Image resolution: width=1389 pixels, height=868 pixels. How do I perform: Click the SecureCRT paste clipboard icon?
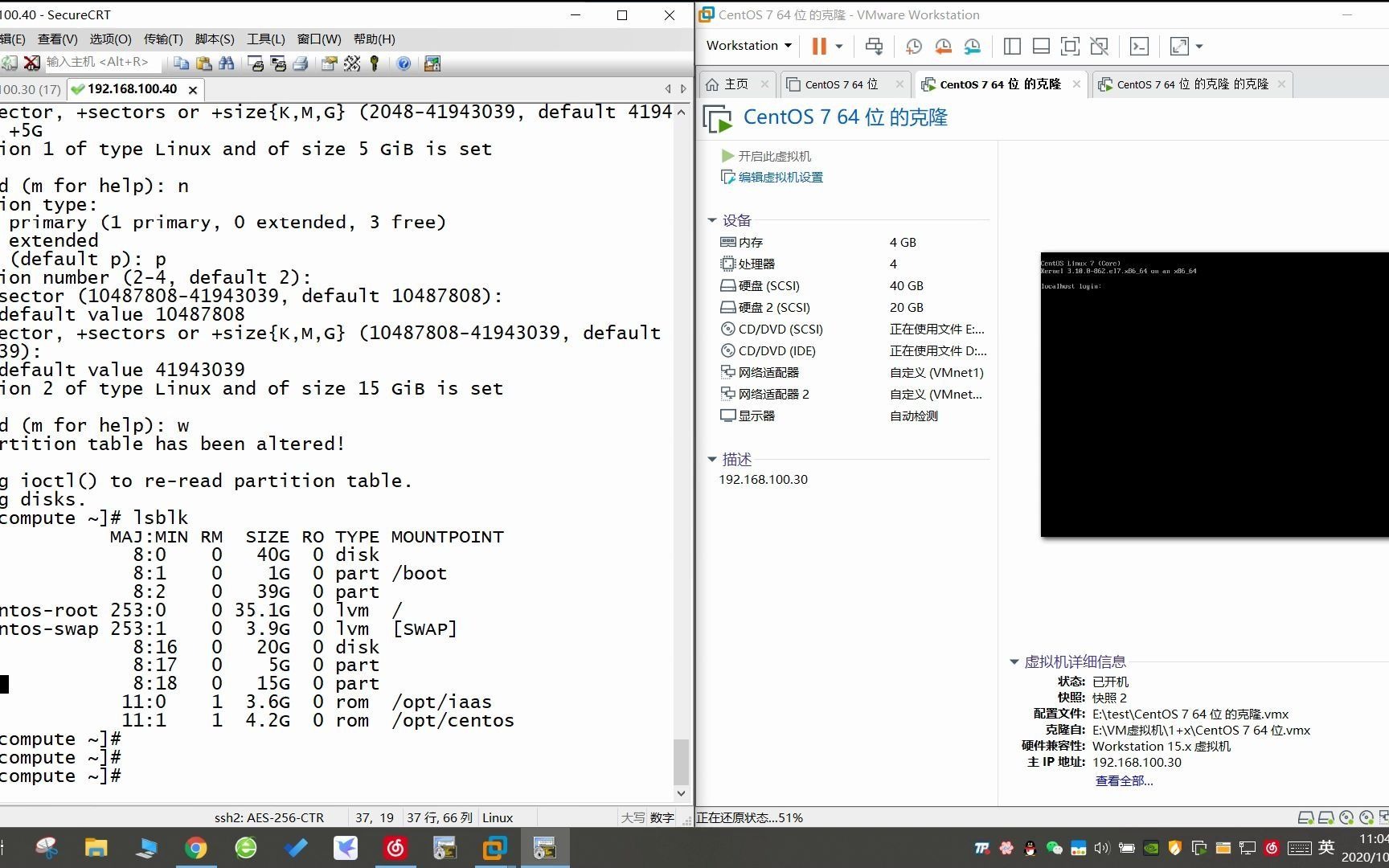click(x=204, y=63)
